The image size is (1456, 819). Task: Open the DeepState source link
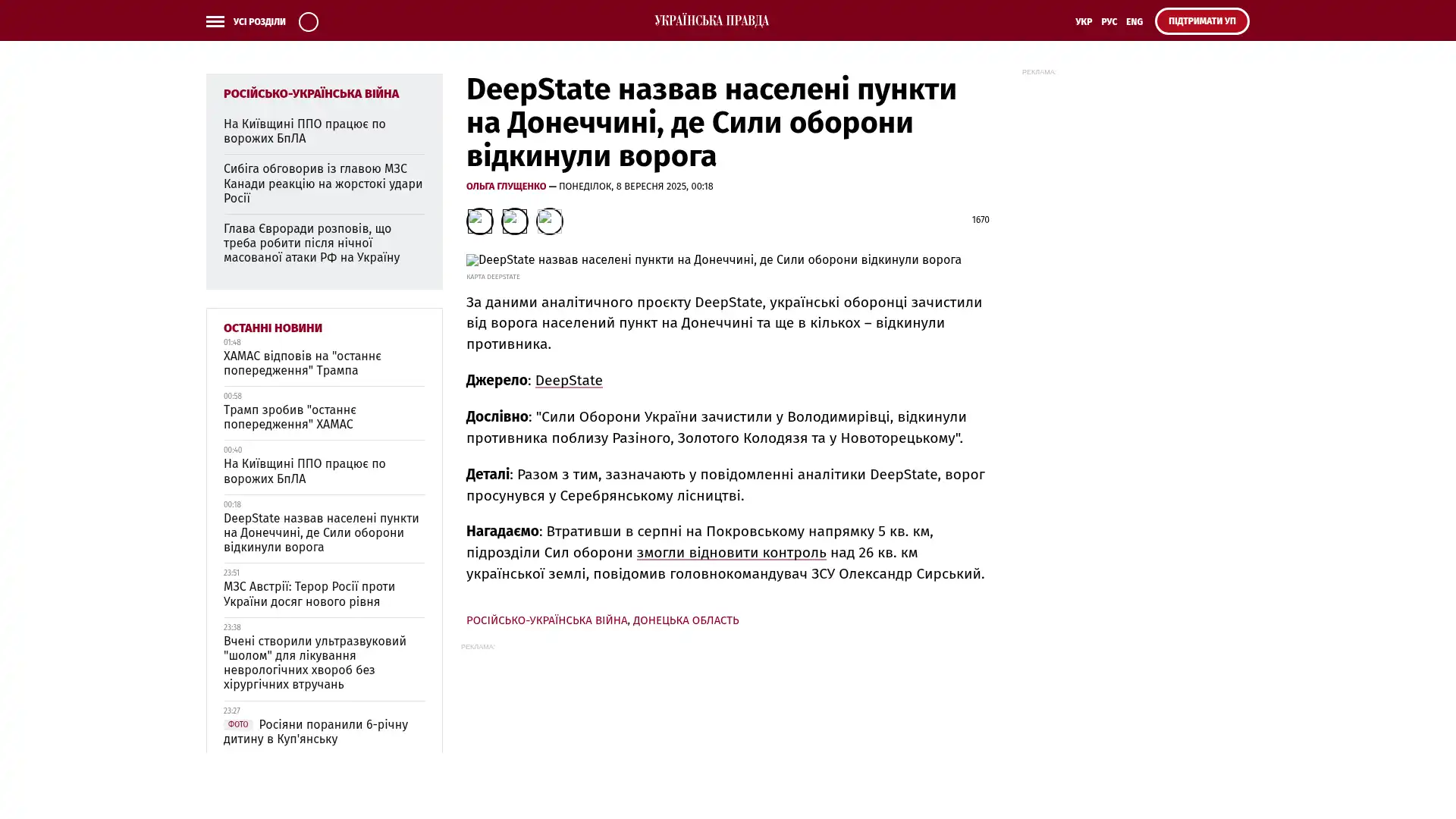[568, 381]
